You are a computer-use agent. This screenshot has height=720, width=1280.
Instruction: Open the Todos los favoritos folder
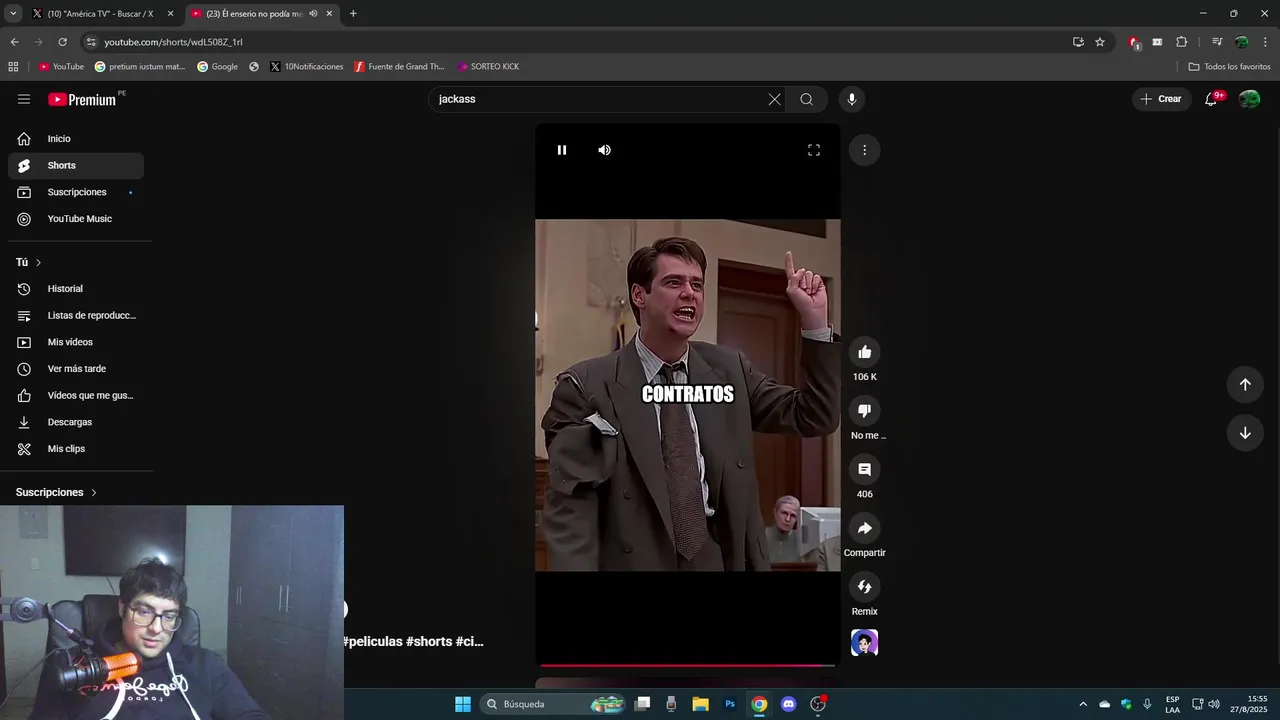pos(1229,67)
